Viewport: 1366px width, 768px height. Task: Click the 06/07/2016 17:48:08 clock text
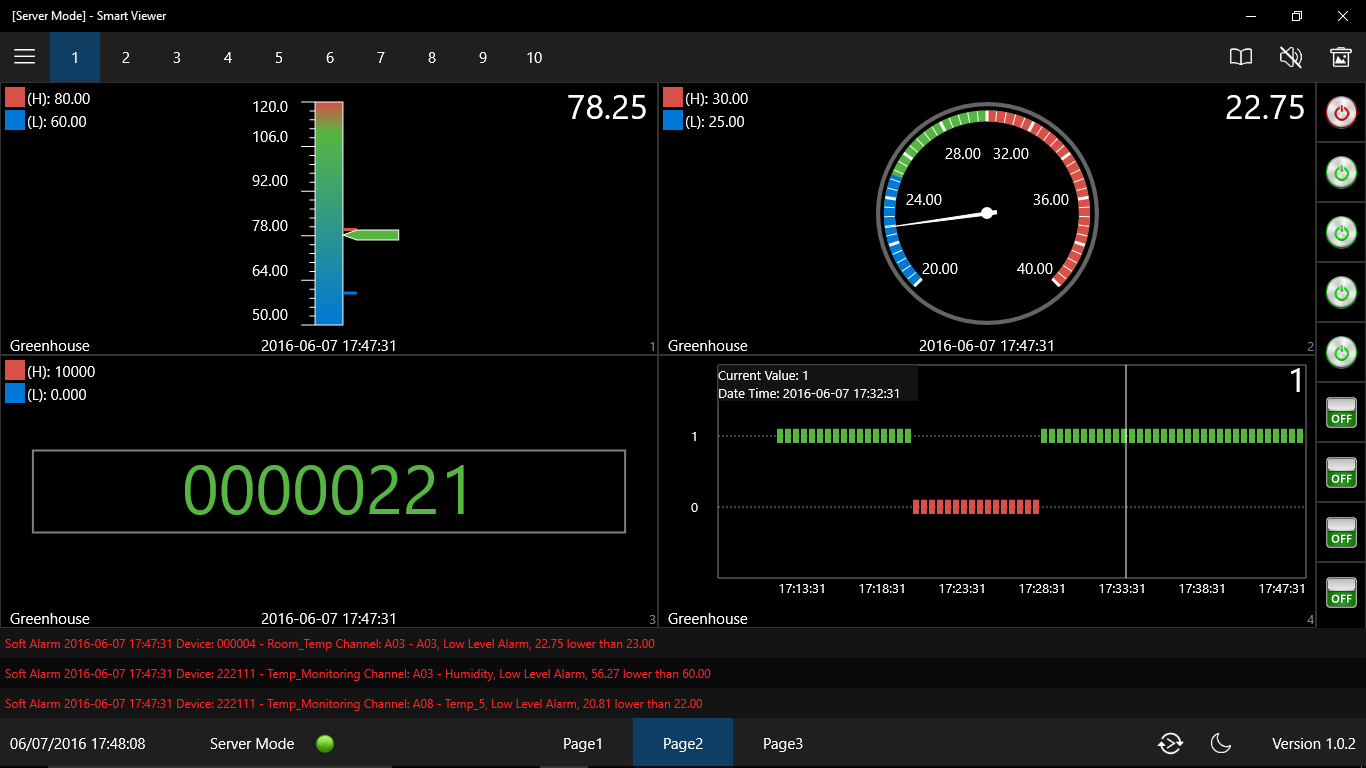pos(77,743)
